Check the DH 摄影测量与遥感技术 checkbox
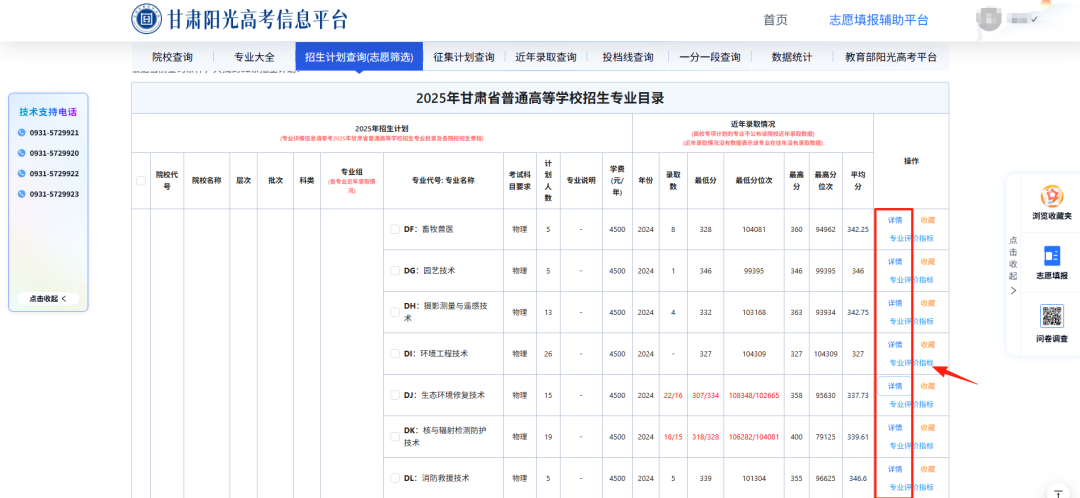This screenshot has height=498, width=1080. pyautogui.click(x=395, y=312)
